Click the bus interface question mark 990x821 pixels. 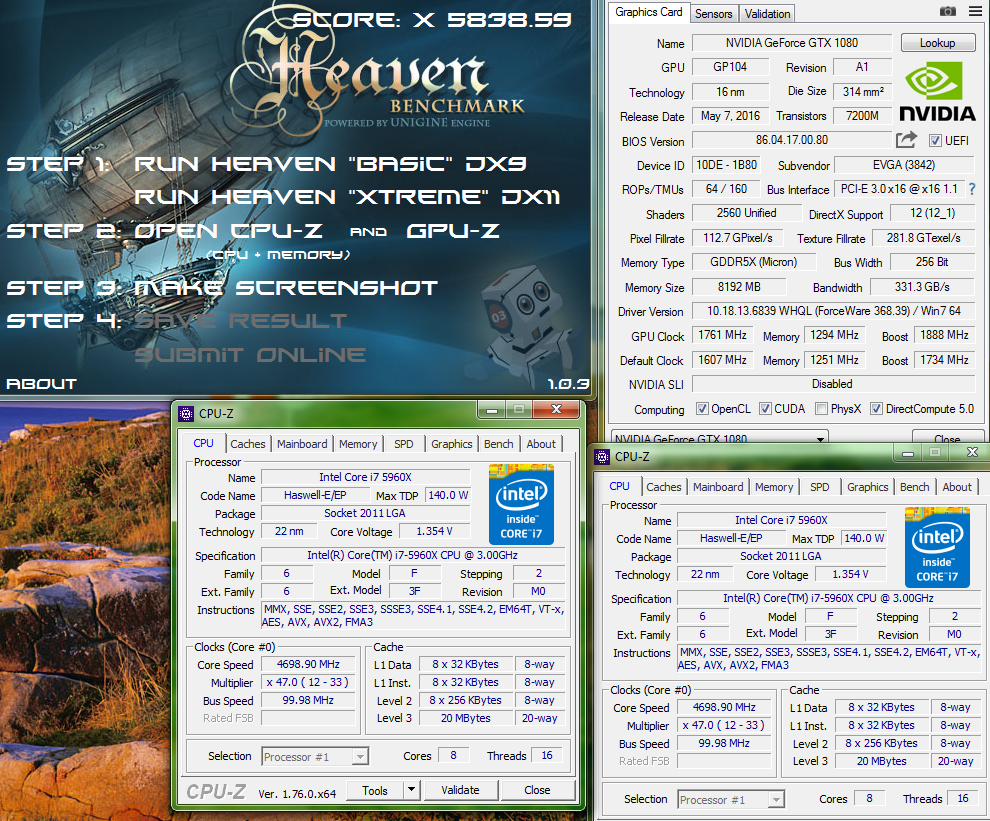(972, 189)
